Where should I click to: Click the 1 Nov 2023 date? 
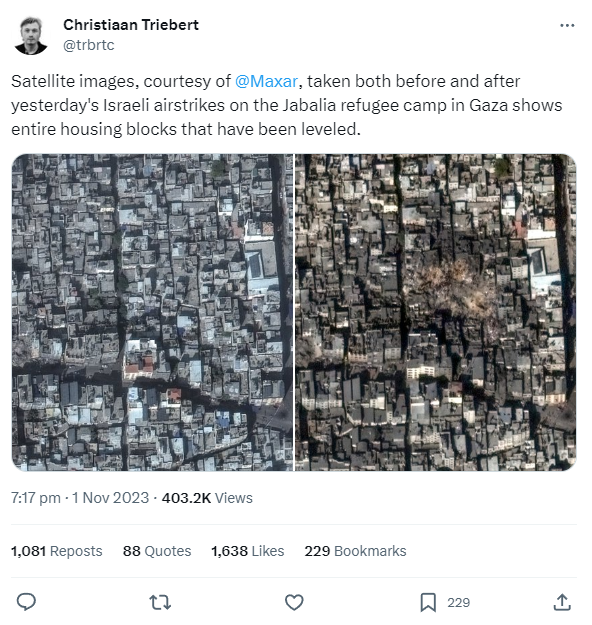[x=110, y=498]
